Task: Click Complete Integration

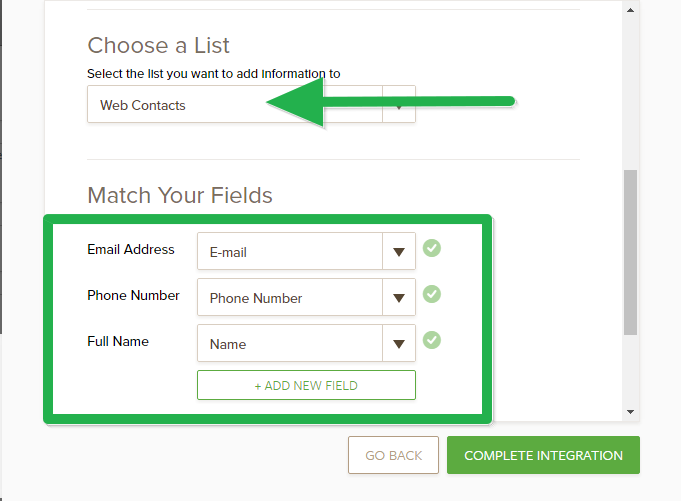Action: [x=543, y=455]
